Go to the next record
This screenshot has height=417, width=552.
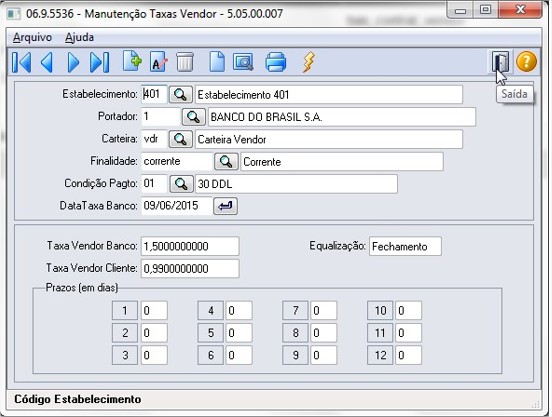[73, 62]
